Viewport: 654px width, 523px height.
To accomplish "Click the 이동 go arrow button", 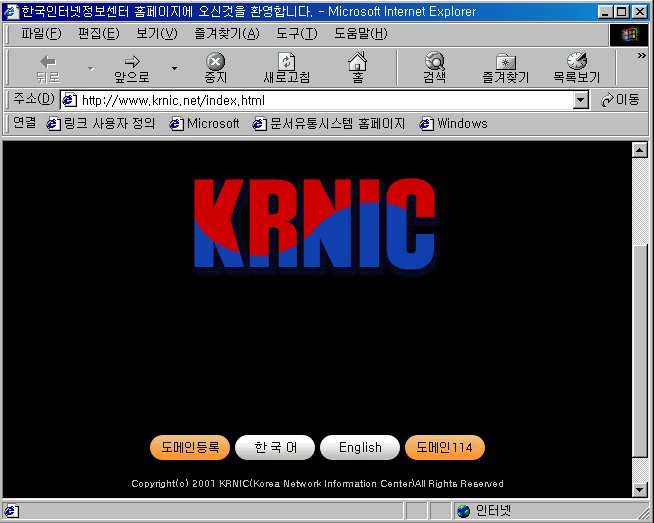I will tap(619, 100).
